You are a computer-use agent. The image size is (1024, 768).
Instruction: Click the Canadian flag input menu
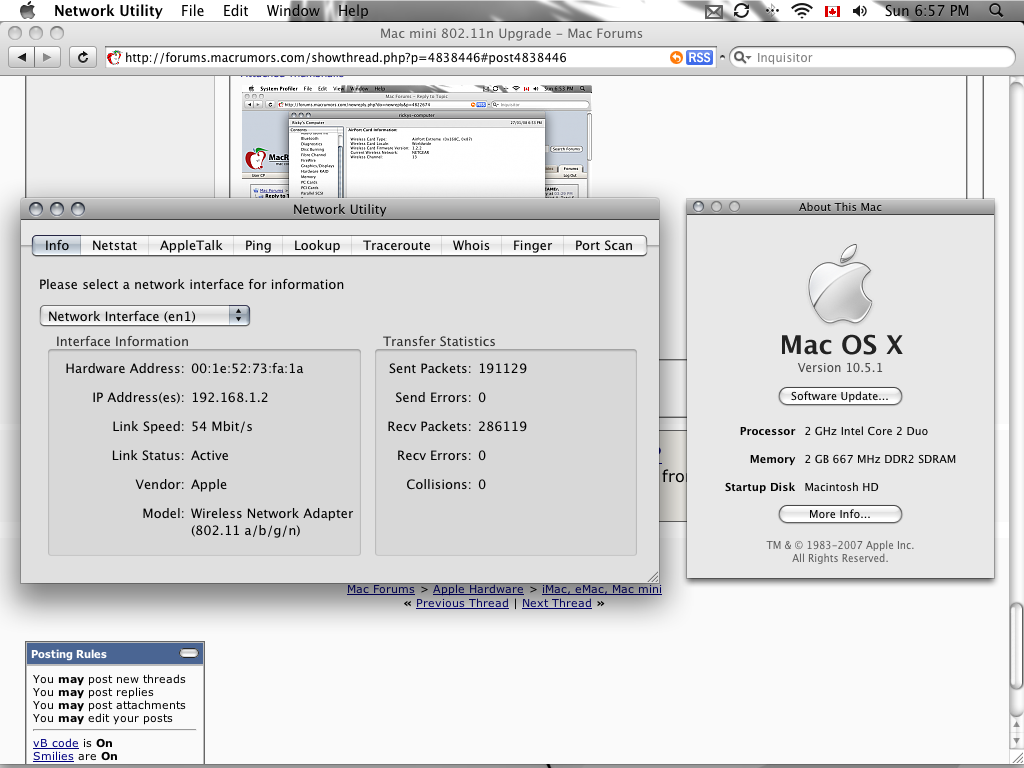coord(832,11)
